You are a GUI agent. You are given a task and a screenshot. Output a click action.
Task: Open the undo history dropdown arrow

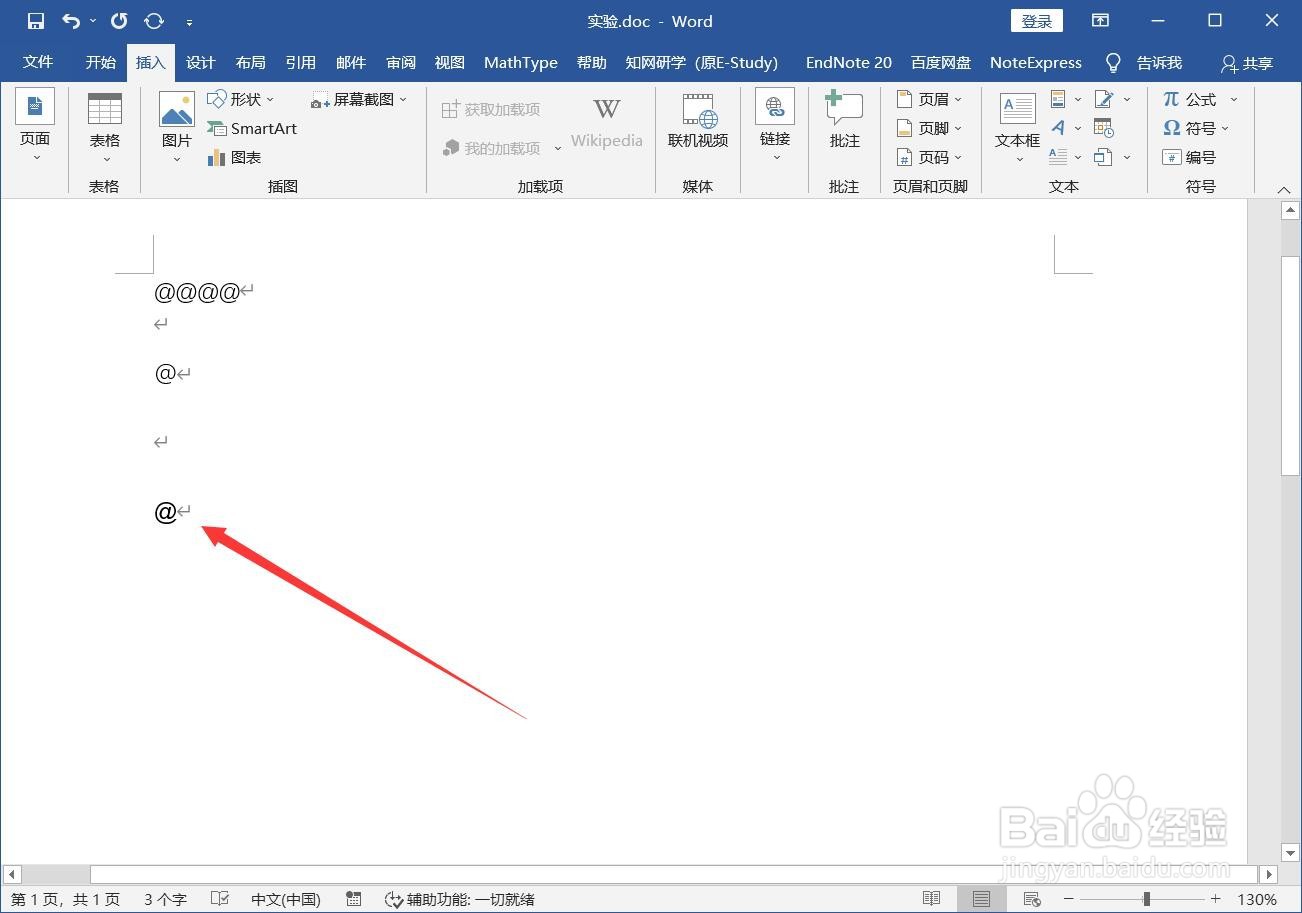click(x=94, y=21)
